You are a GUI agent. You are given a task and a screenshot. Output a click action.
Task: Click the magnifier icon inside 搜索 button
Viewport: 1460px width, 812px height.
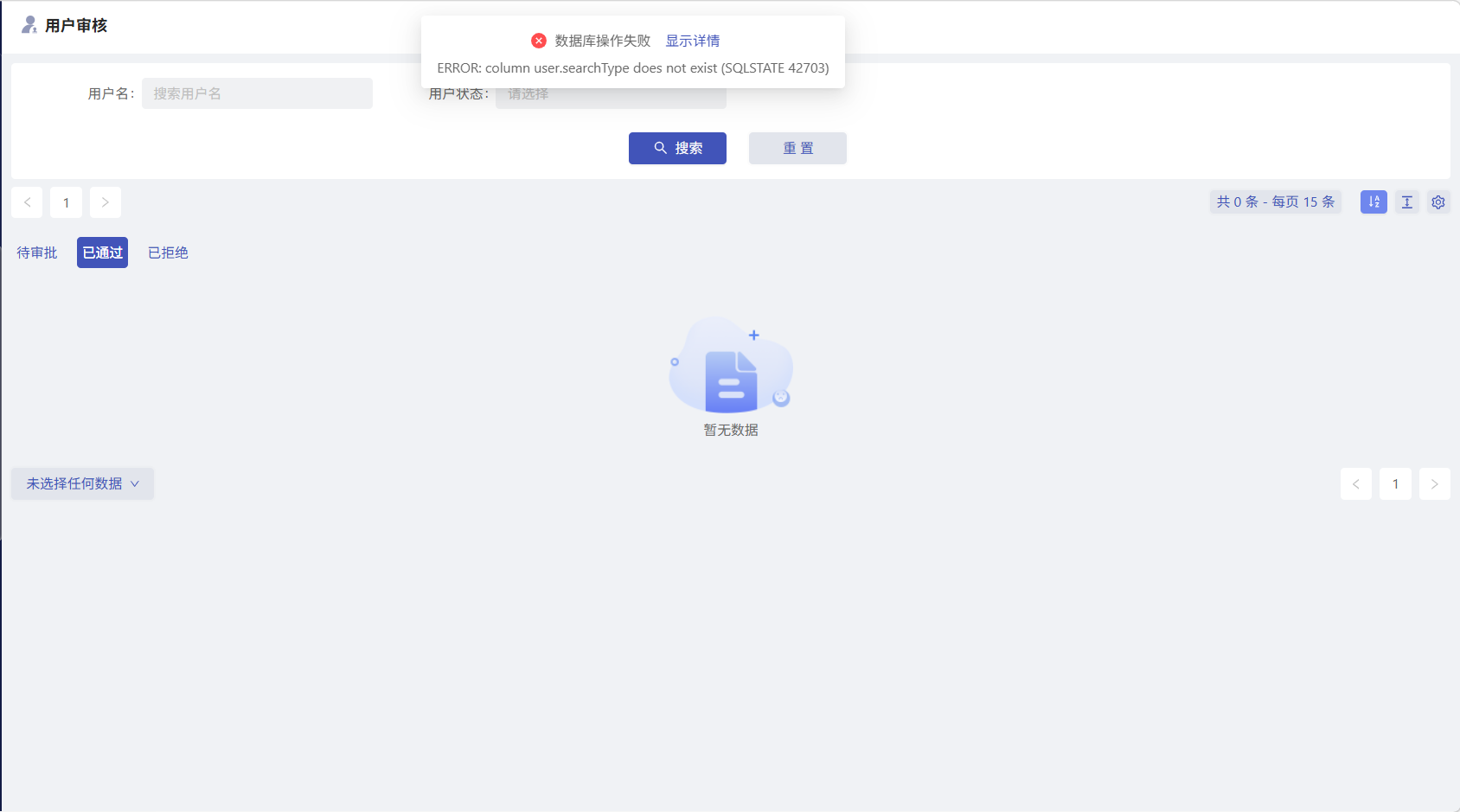pyautogui.click(x=660, y=148)
